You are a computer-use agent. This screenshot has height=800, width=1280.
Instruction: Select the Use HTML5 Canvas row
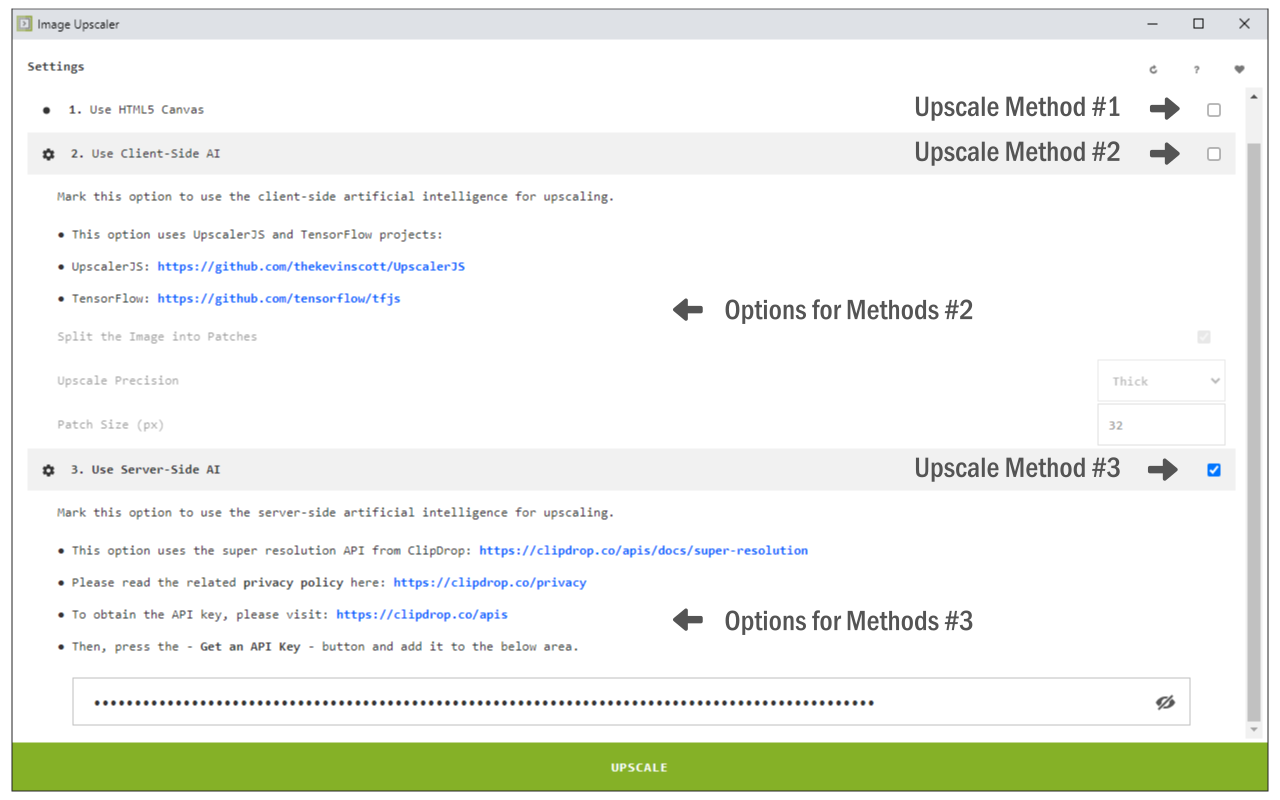(631, 110)
